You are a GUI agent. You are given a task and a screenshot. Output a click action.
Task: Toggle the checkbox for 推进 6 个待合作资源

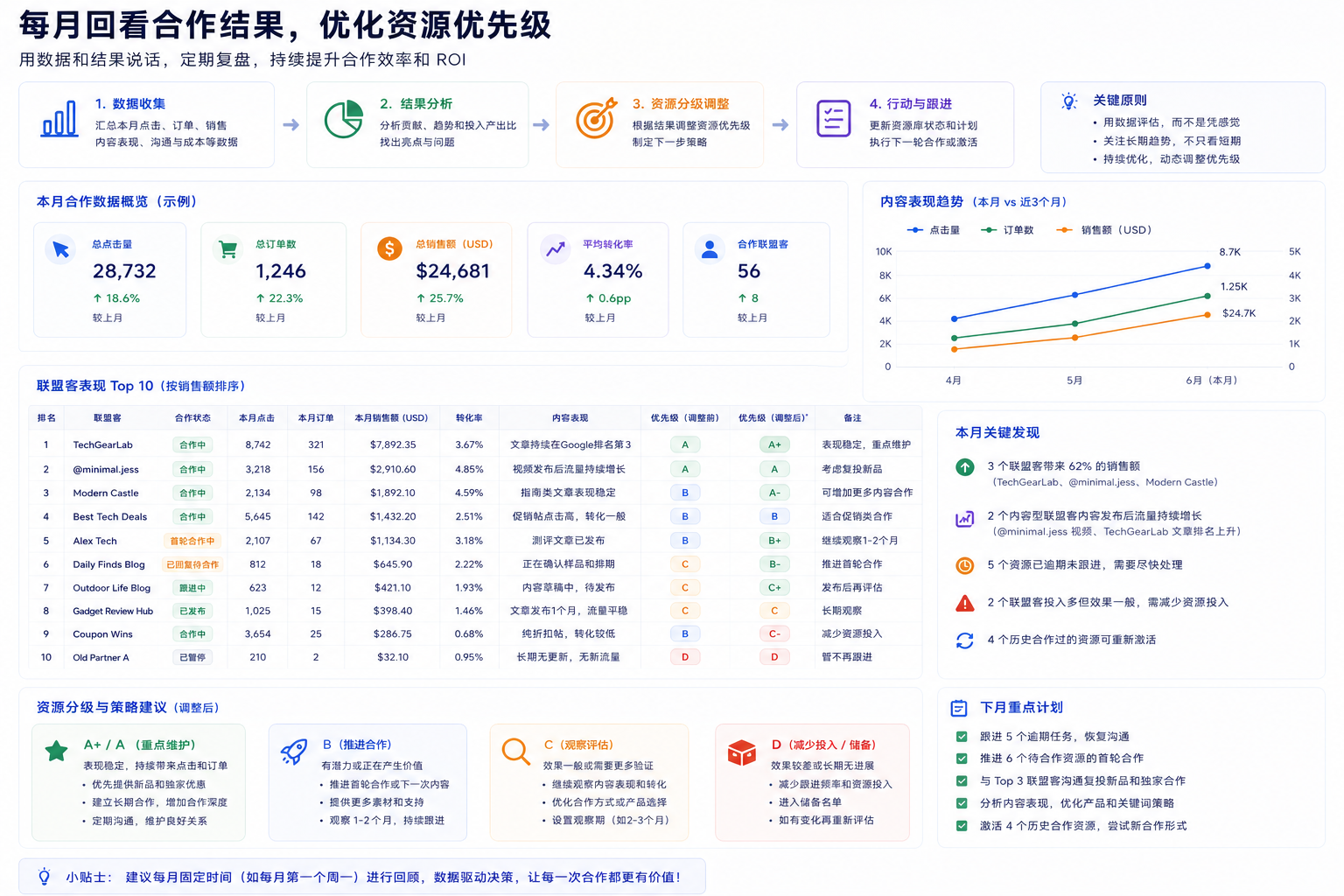[962, 759]
